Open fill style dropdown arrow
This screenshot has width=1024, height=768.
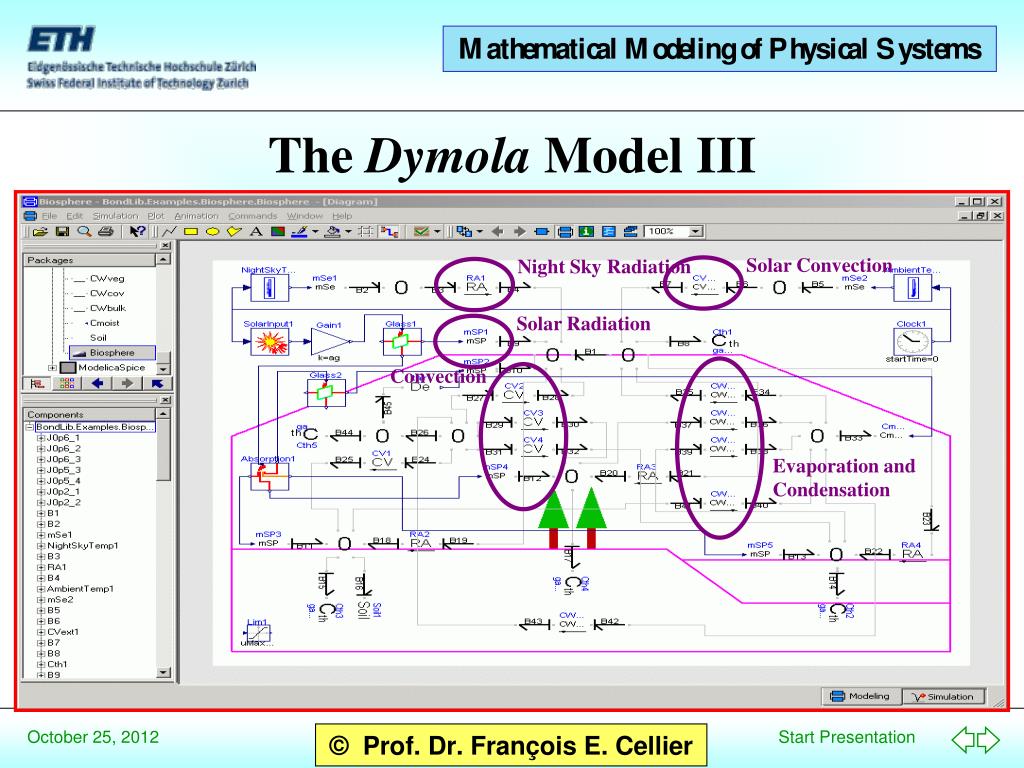[x=348, y=231]
